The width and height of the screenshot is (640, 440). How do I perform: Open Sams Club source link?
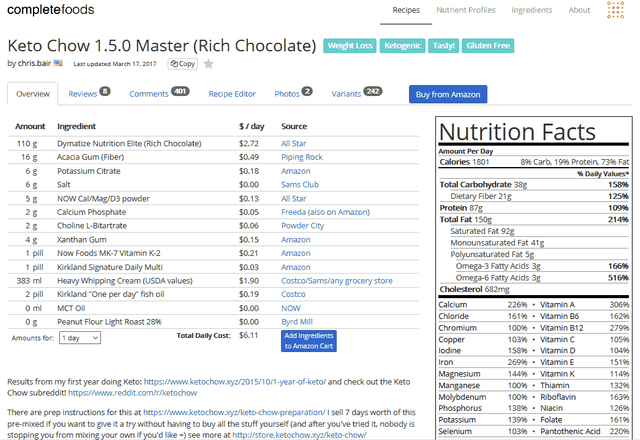(x=300, y=184)
